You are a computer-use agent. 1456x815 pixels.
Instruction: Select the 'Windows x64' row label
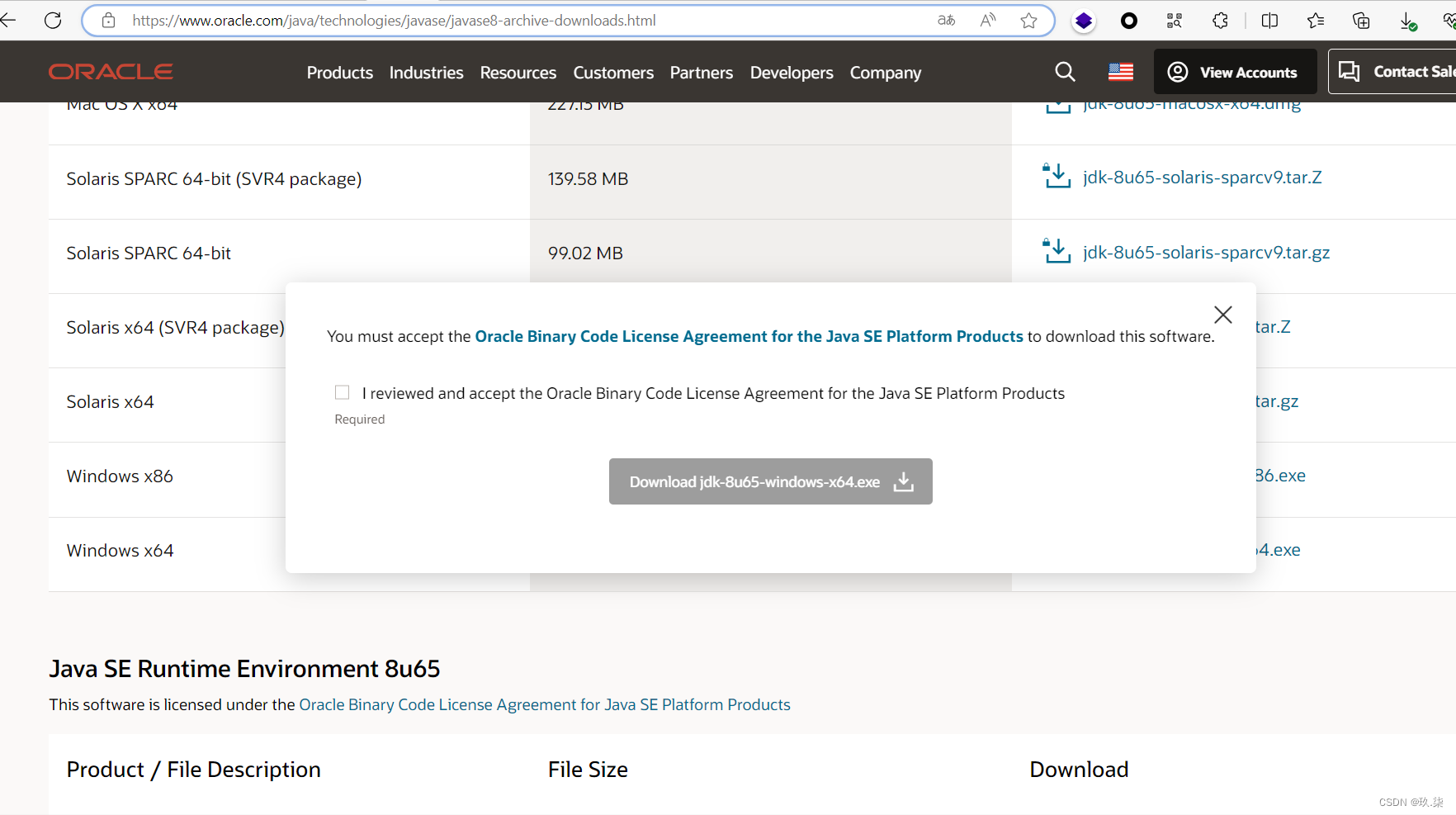(x=121, y=551)
